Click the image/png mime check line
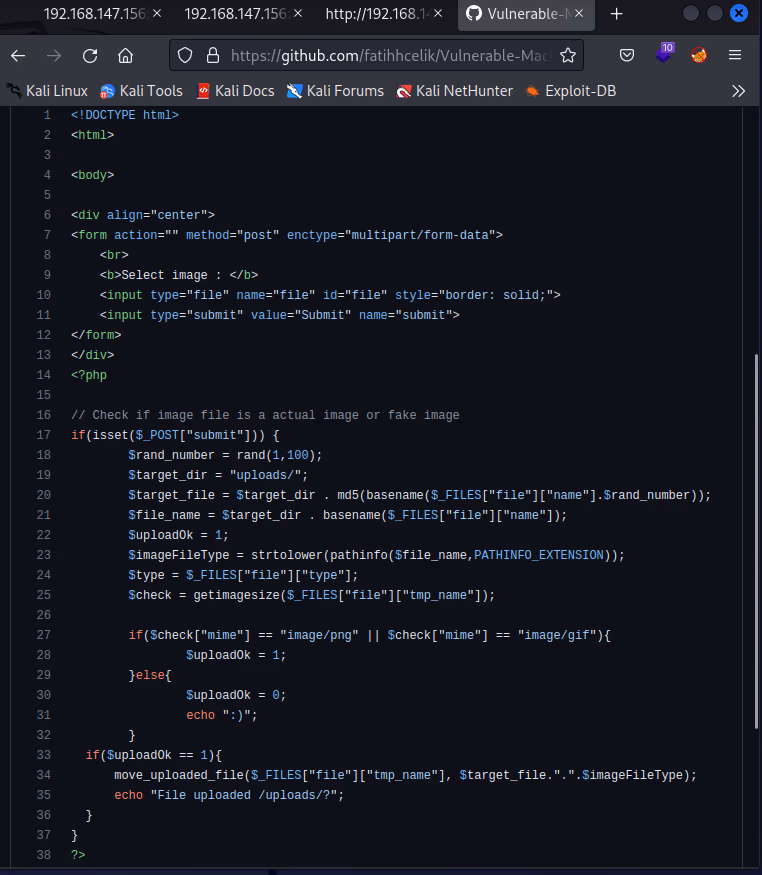 click(x=369, y=635)
